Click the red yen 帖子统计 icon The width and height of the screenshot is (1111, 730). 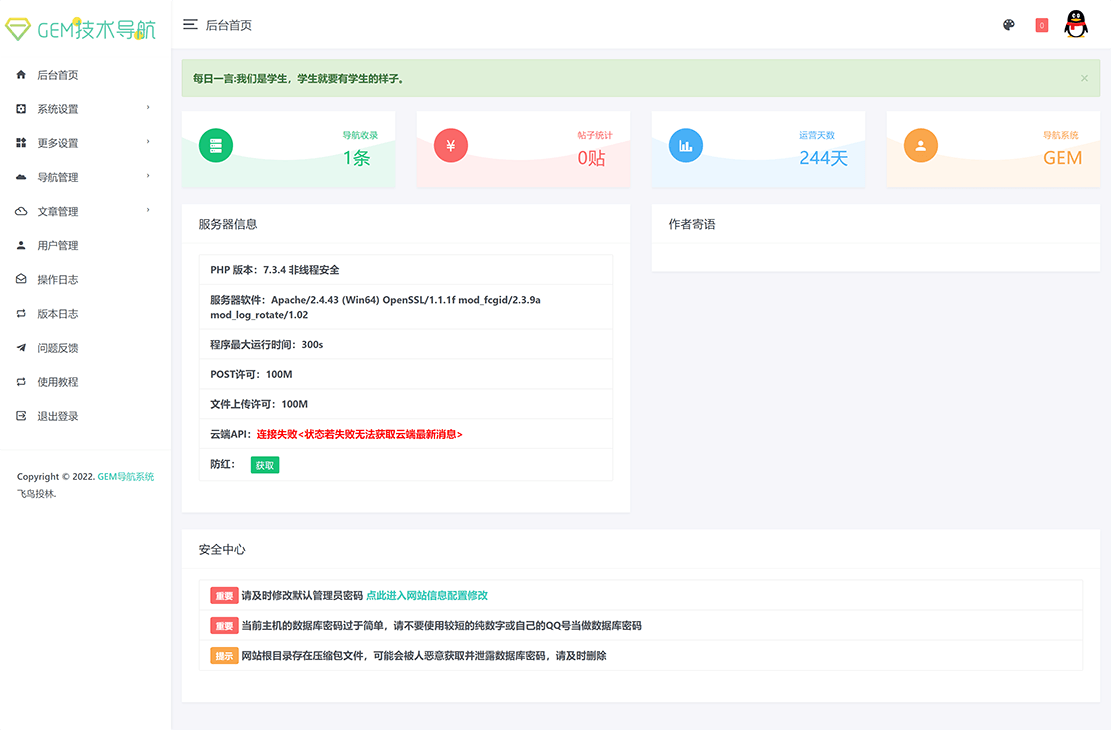point(450,146)
